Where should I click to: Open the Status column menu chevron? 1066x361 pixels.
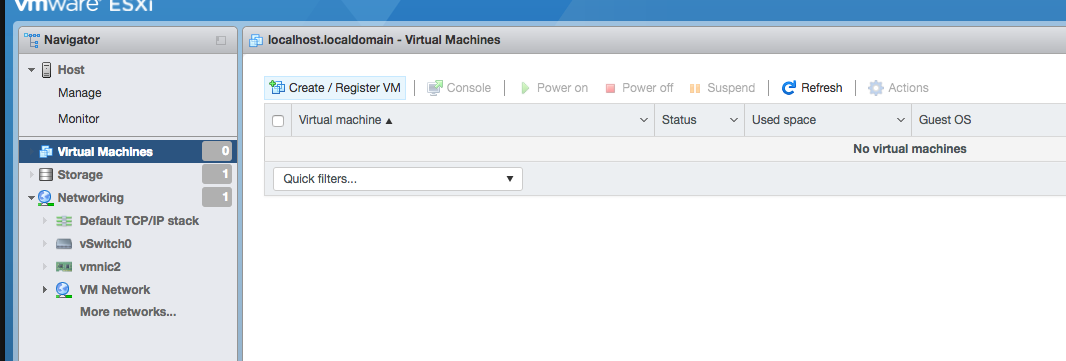[x=734, y=120]
